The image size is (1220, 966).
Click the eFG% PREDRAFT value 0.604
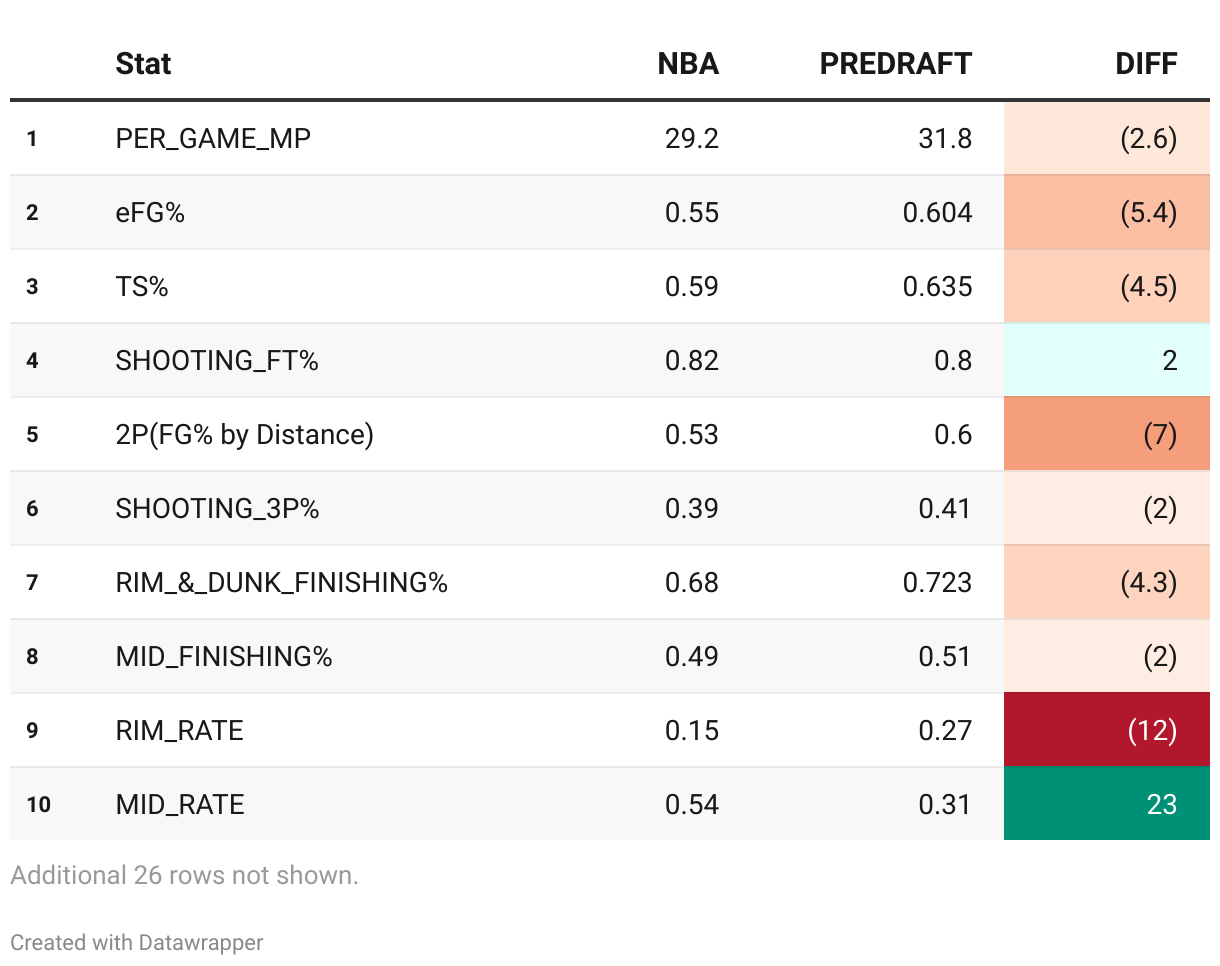pyautogui.click(x=937, y=212)
